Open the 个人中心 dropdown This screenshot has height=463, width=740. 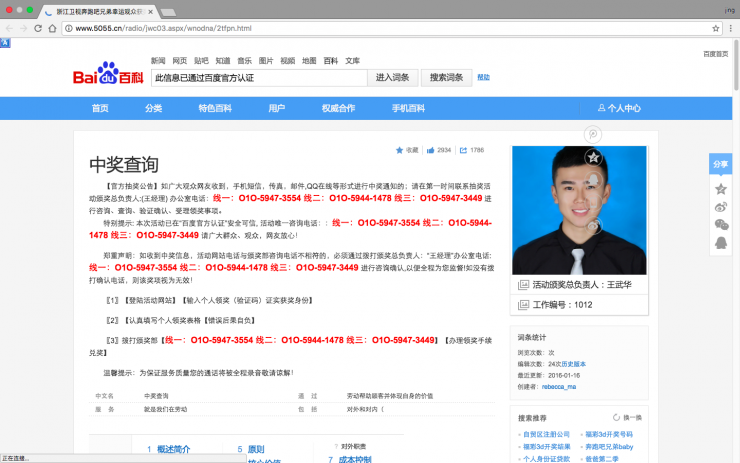[x=618, y=108]
